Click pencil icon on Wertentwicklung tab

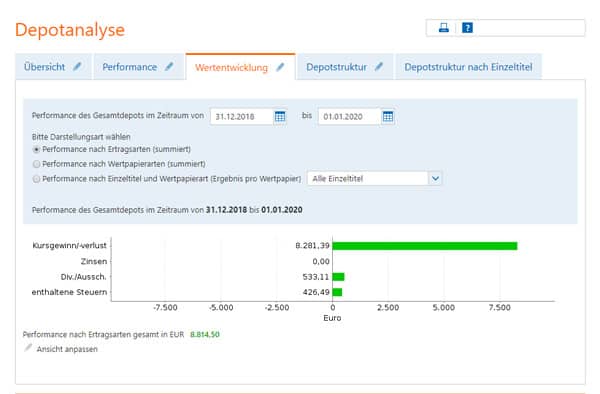point(280,67)
